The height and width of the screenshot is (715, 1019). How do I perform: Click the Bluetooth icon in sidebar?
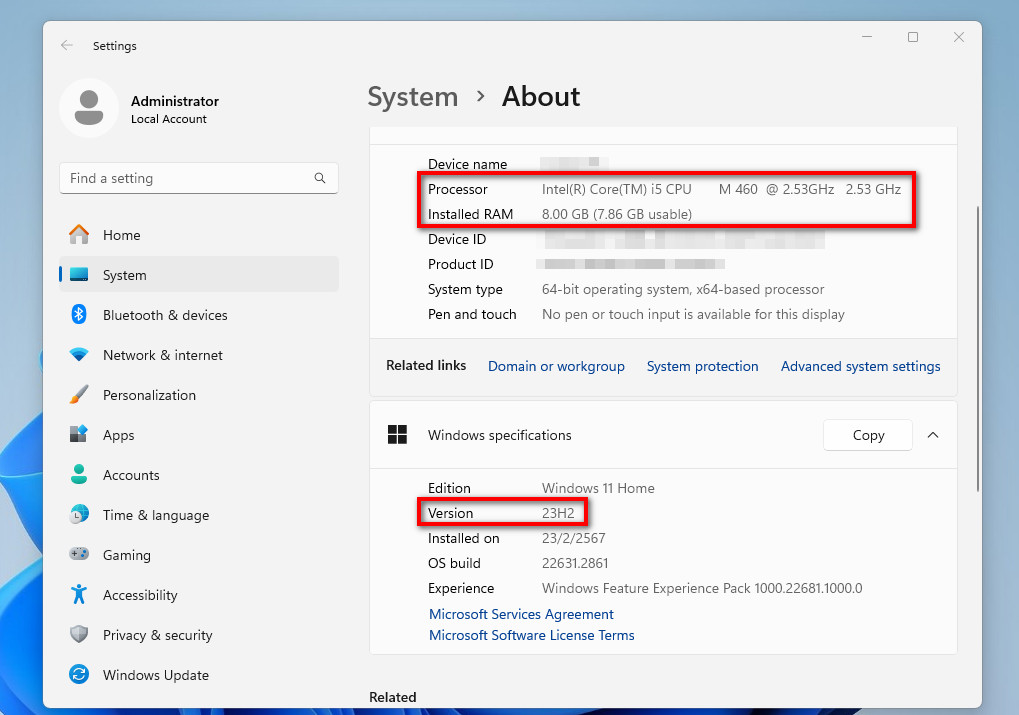pyautogui.click(x=79, y=315)
